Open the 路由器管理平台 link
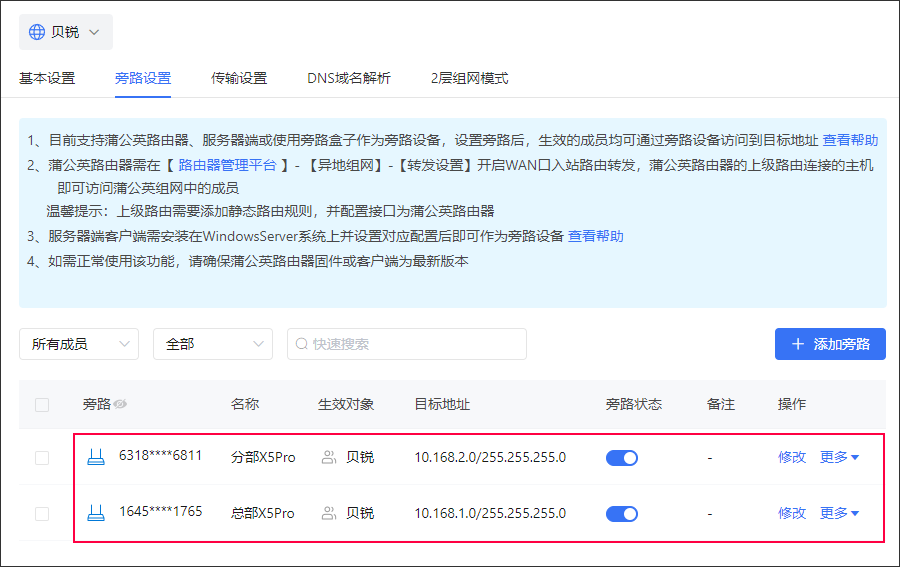 pos(227,165)
